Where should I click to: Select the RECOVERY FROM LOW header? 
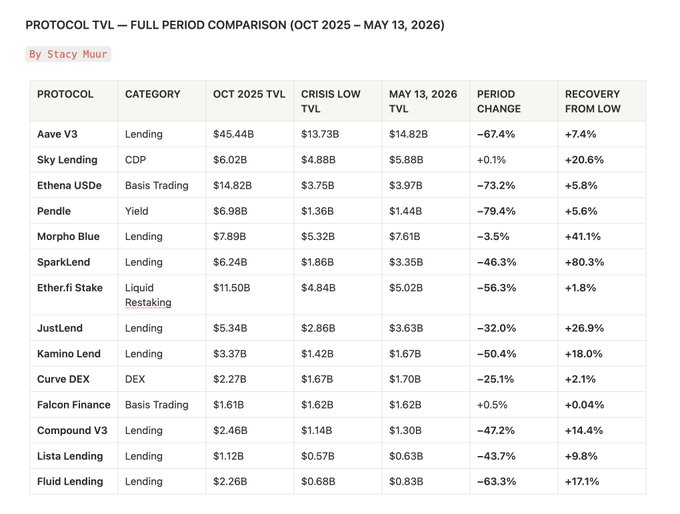pos(592,101)
